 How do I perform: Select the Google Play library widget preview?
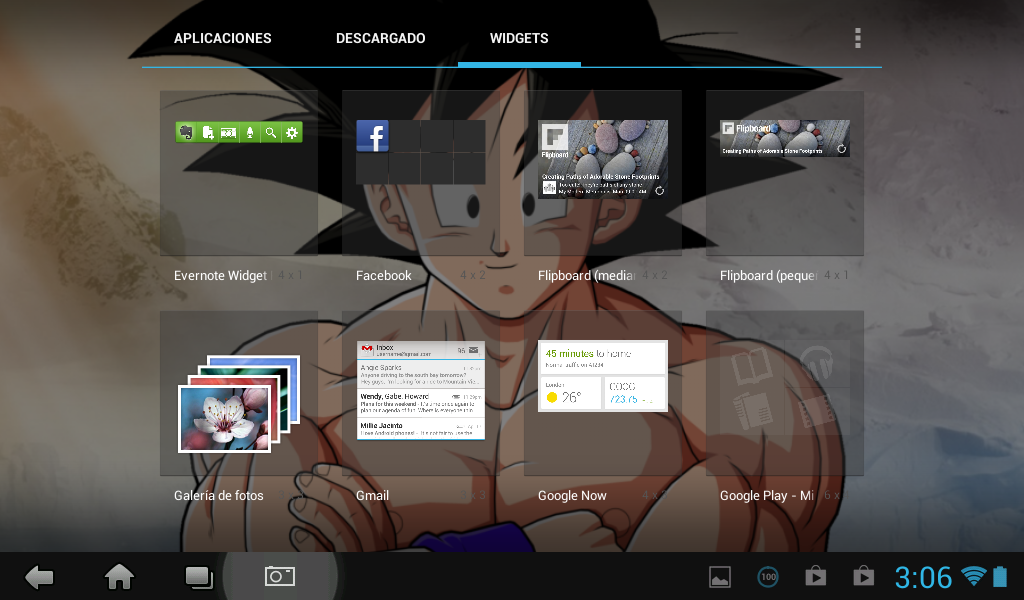784,388
